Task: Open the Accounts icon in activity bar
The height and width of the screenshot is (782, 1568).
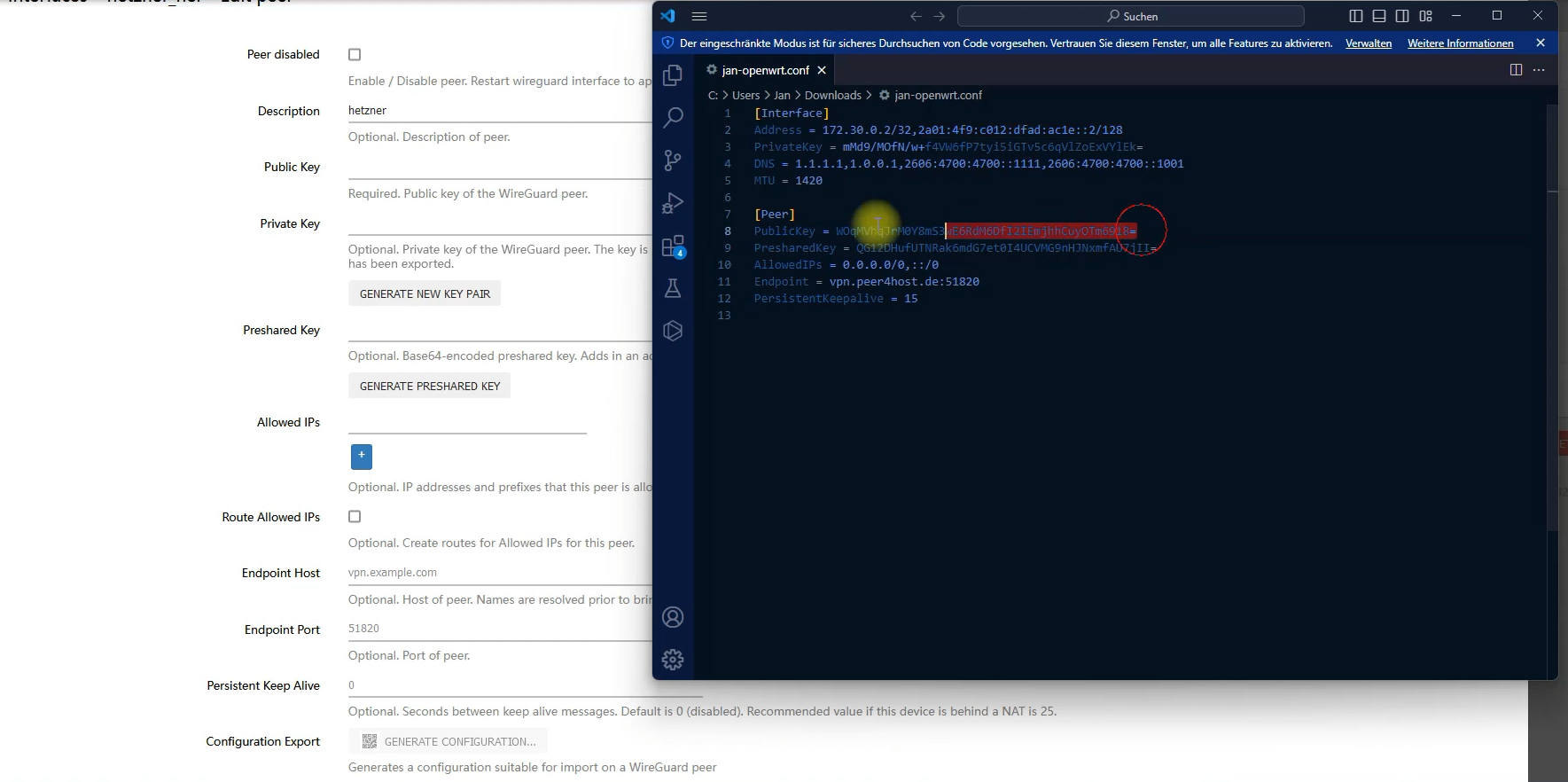Action: [673, 617]
